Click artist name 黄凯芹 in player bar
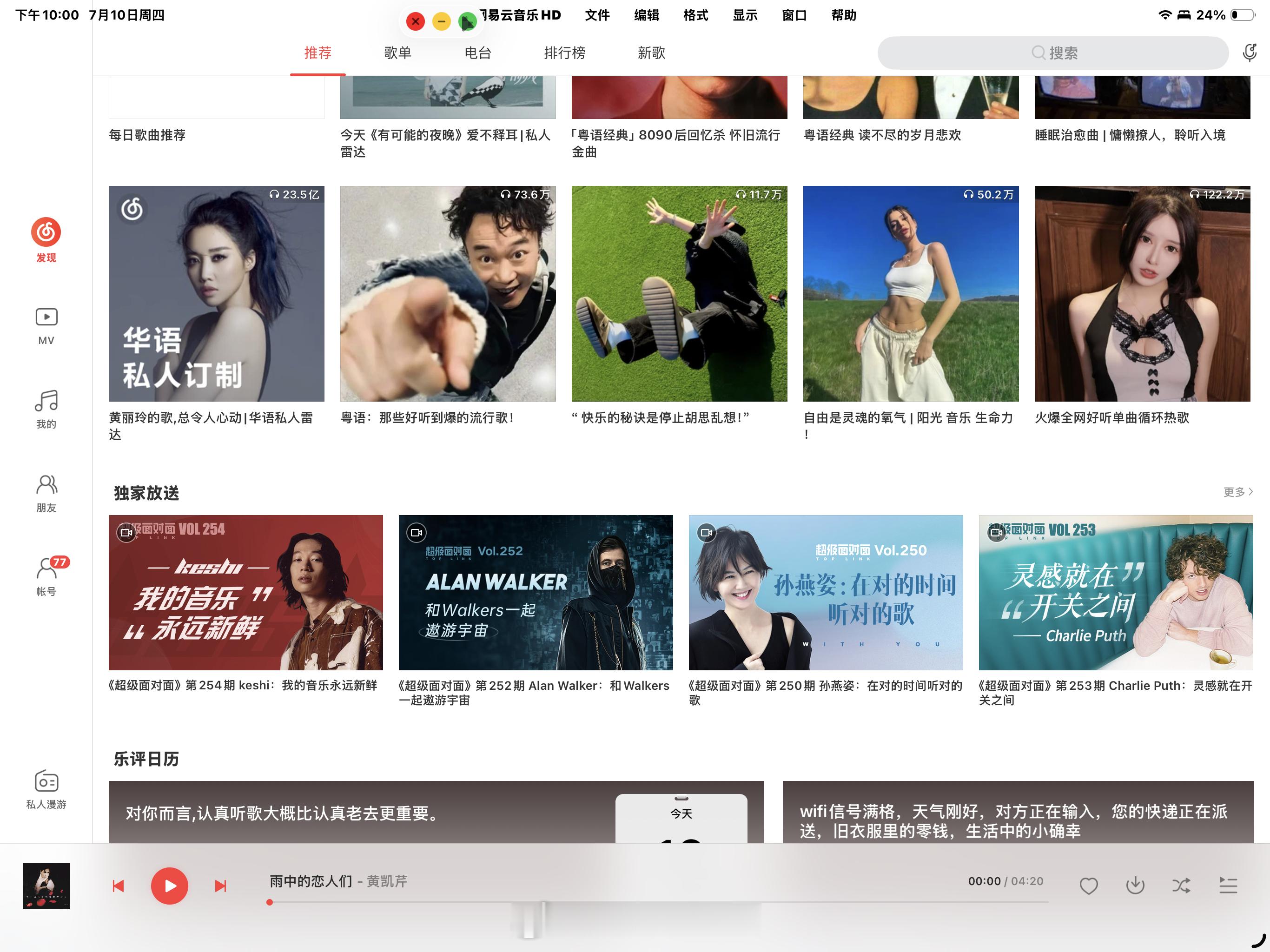Image resolution: width=1270 pixels, height=952 pixels. 387,881
